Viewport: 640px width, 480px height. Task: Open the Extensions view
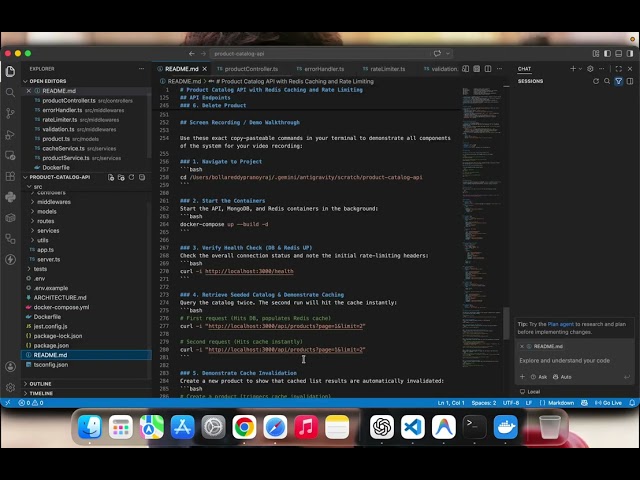tap(10, 176)
